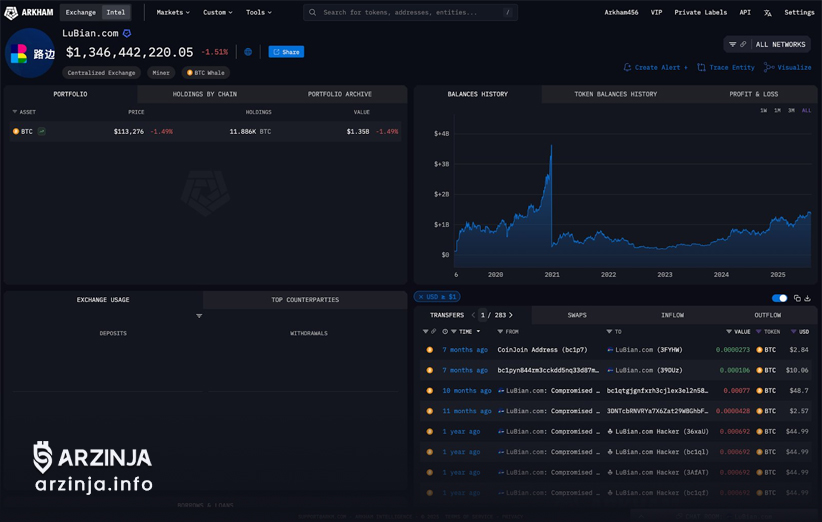This screenshot has height=522, width=822.
Task: Click the clock icon in Time column header
Action: [445, 332]
